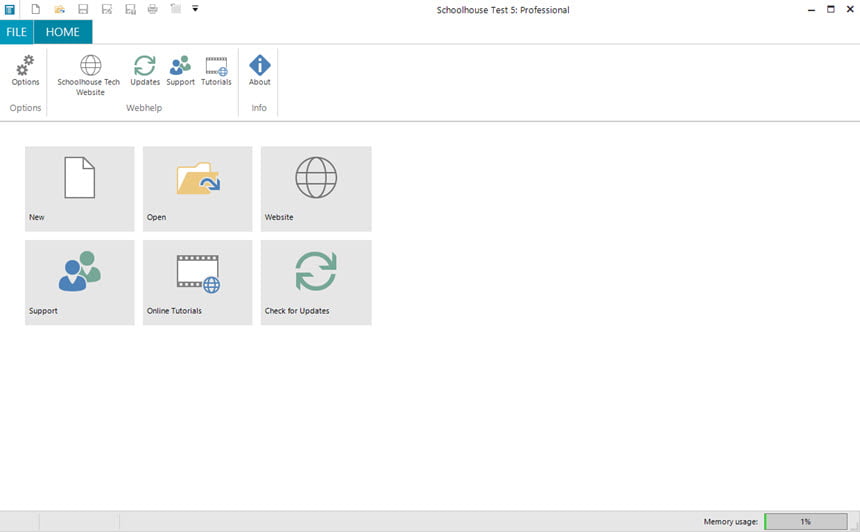This screenshot has height=532, width=860.
Task: Expand the quick access toolbar customize arrow
Action: [195, 8]
